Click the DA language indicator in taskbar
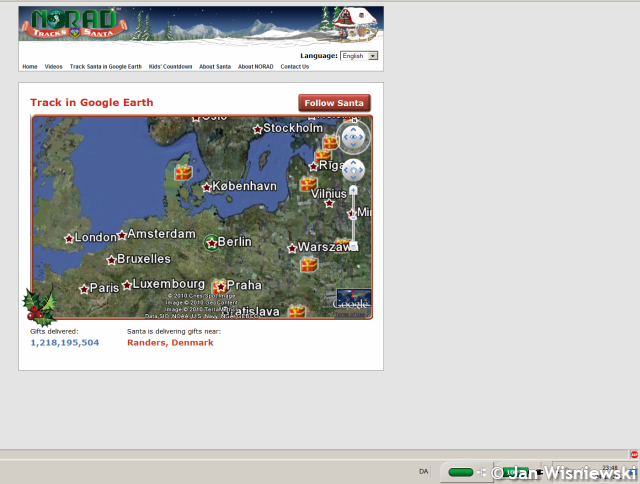Viewport: 640px width, 484px height. [424, 472]
